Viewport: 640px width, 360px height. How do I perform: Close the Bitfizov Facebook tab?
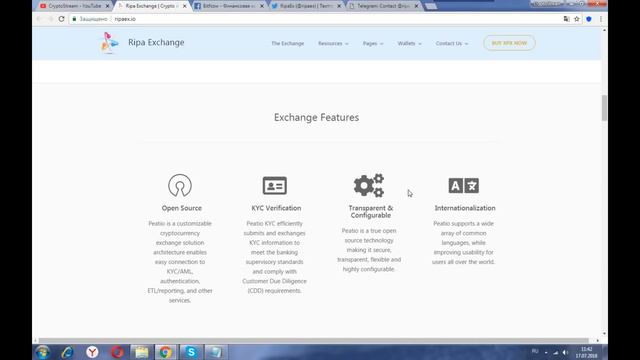tap(262, 6)
